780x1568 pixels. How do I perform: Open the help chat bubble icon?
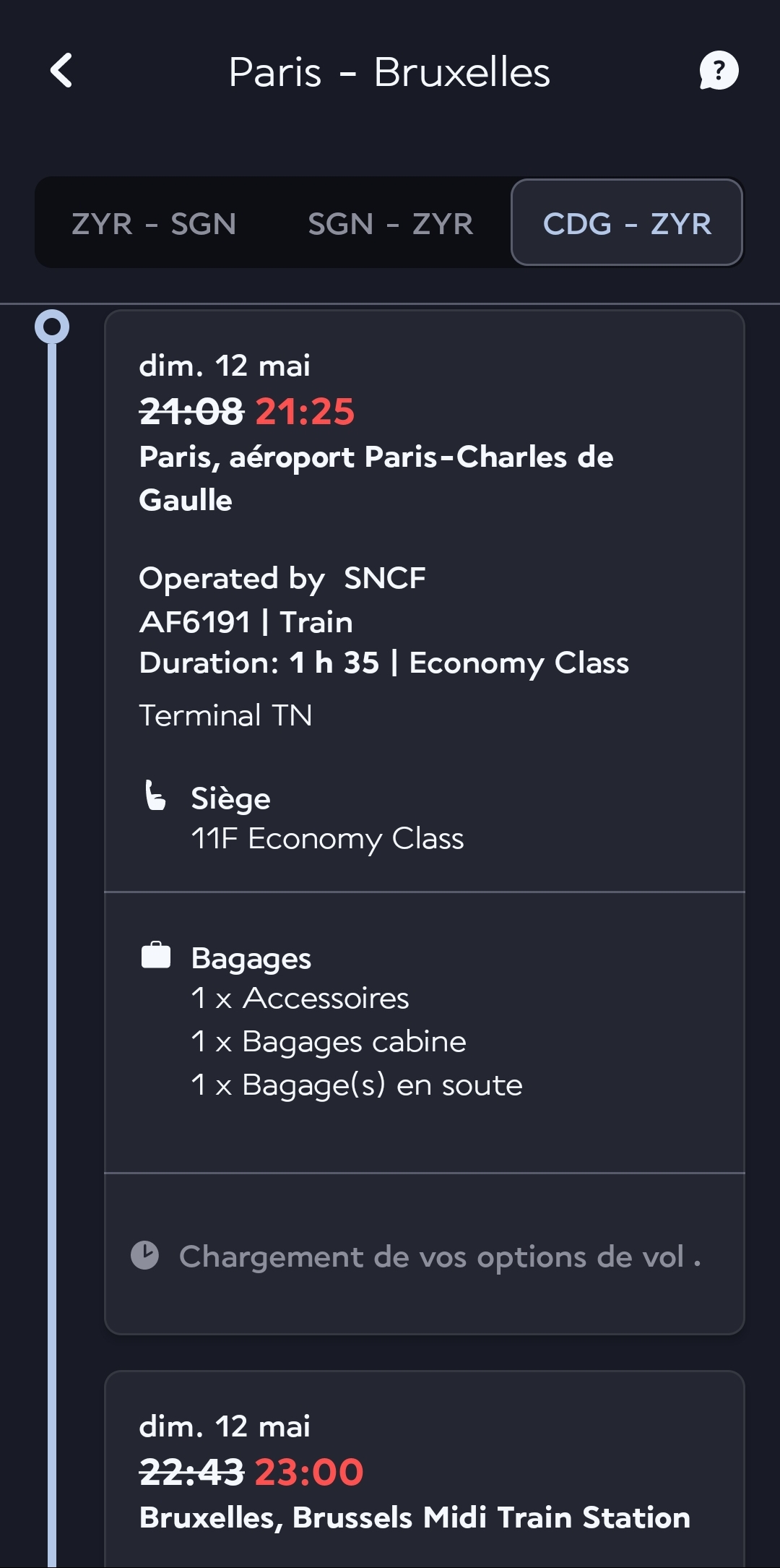coord(718,71)
